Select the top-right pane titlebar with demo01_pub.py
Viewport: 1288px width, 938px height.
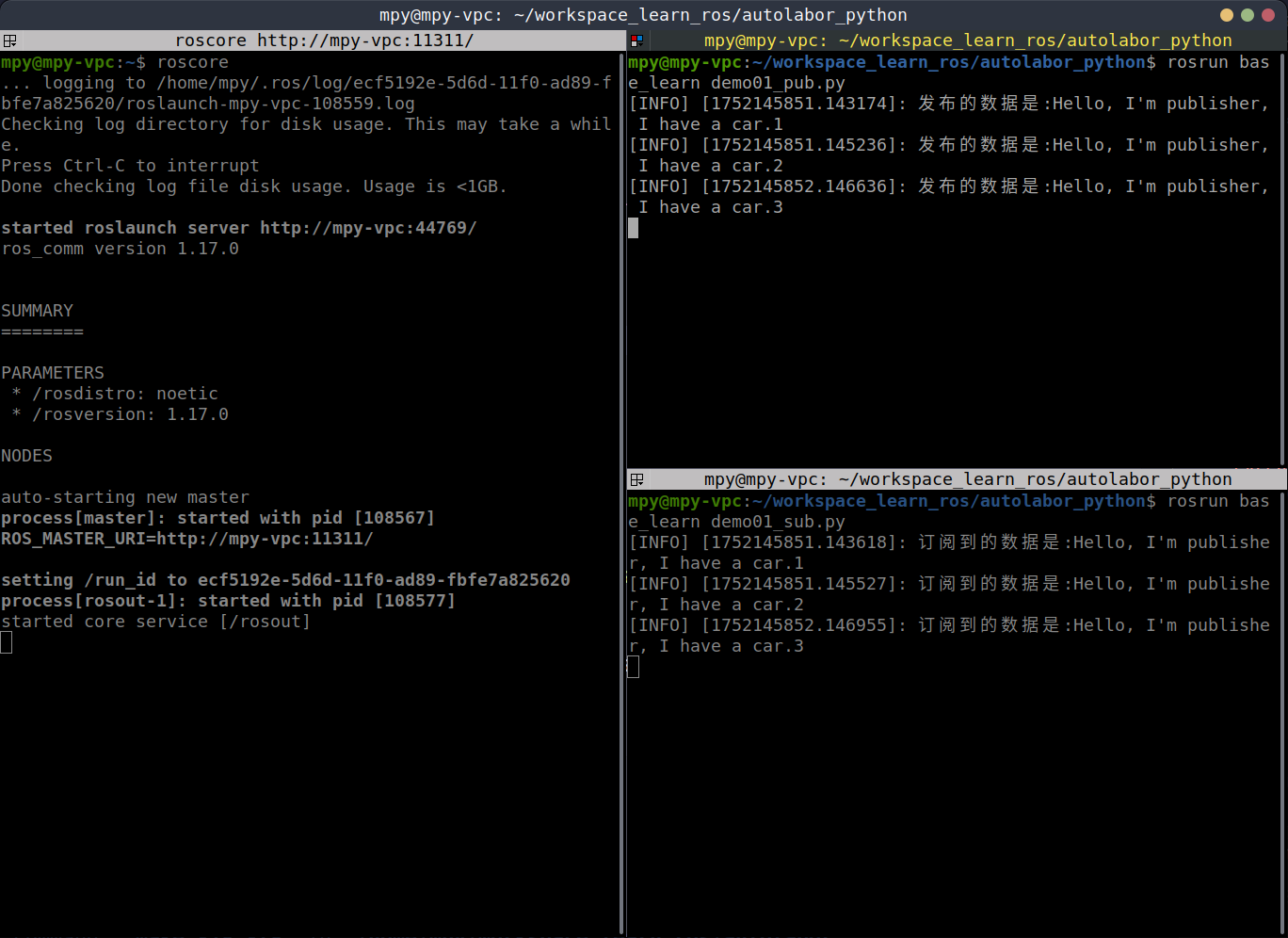pos(957,40)
